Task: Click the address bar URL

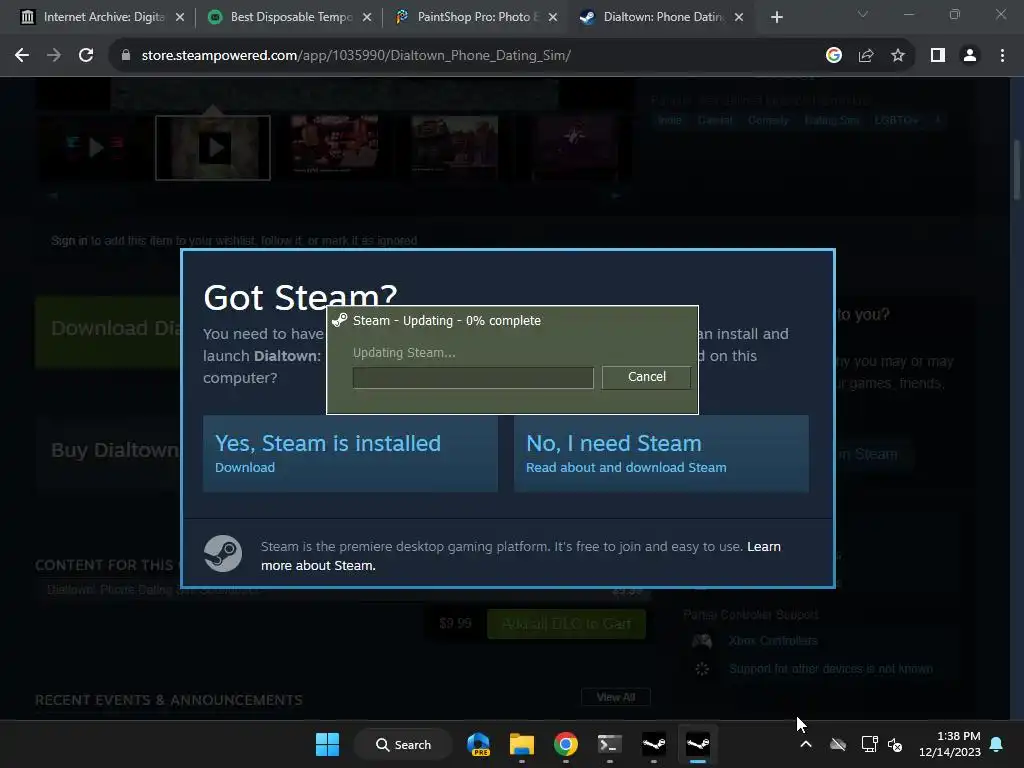Action: click(x=356, y=56)
